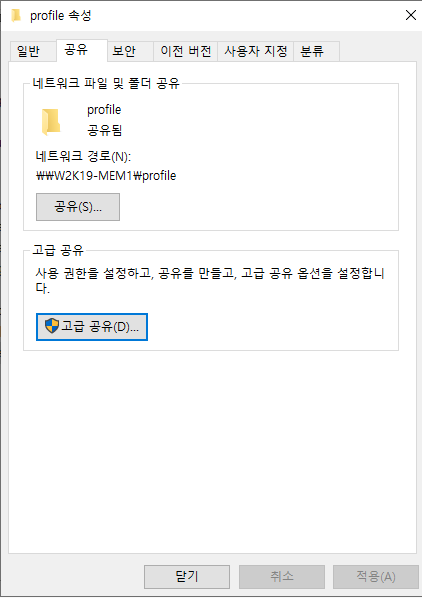The width and height of the screenshot is (422, 598).
Task: Click the profile folder name text
Action: pos(104,110)
